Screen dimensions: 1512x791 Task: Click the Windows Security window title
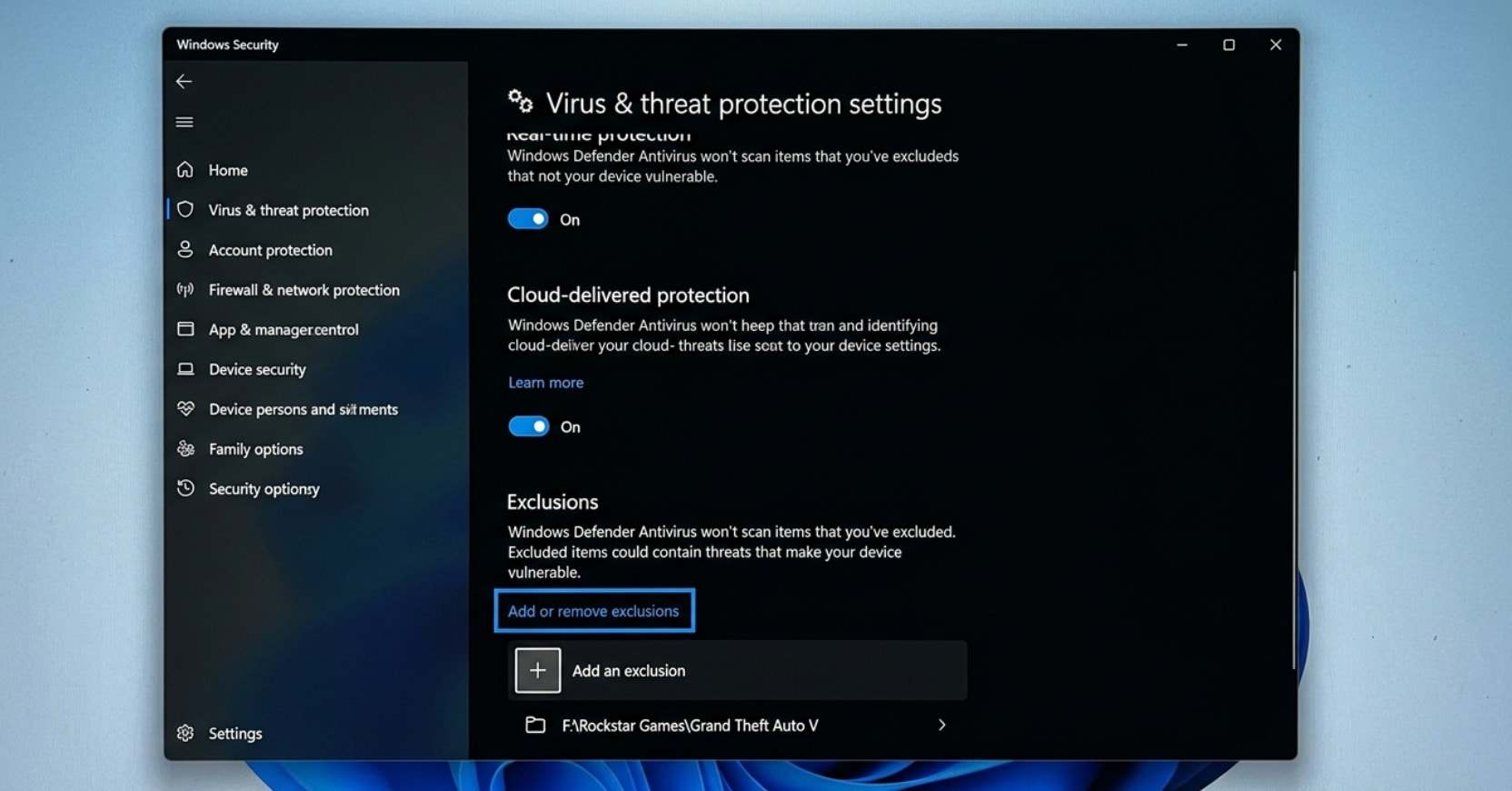[x=227, y=45]
